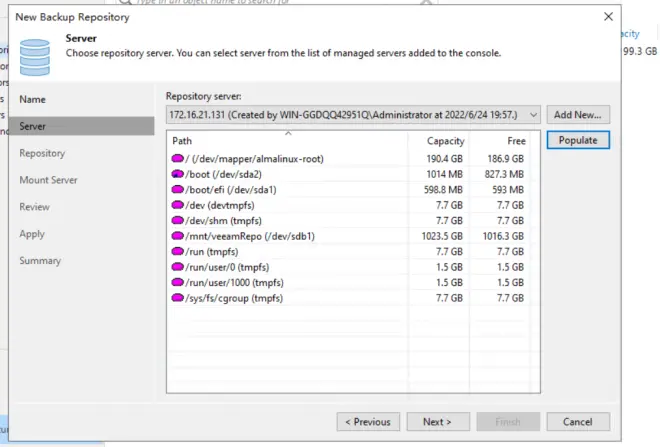The width and height of the screenshot is (660, 447).
Task: Select the /boot/efi (/dev/sda1) path text
Action: coord(231,190)
